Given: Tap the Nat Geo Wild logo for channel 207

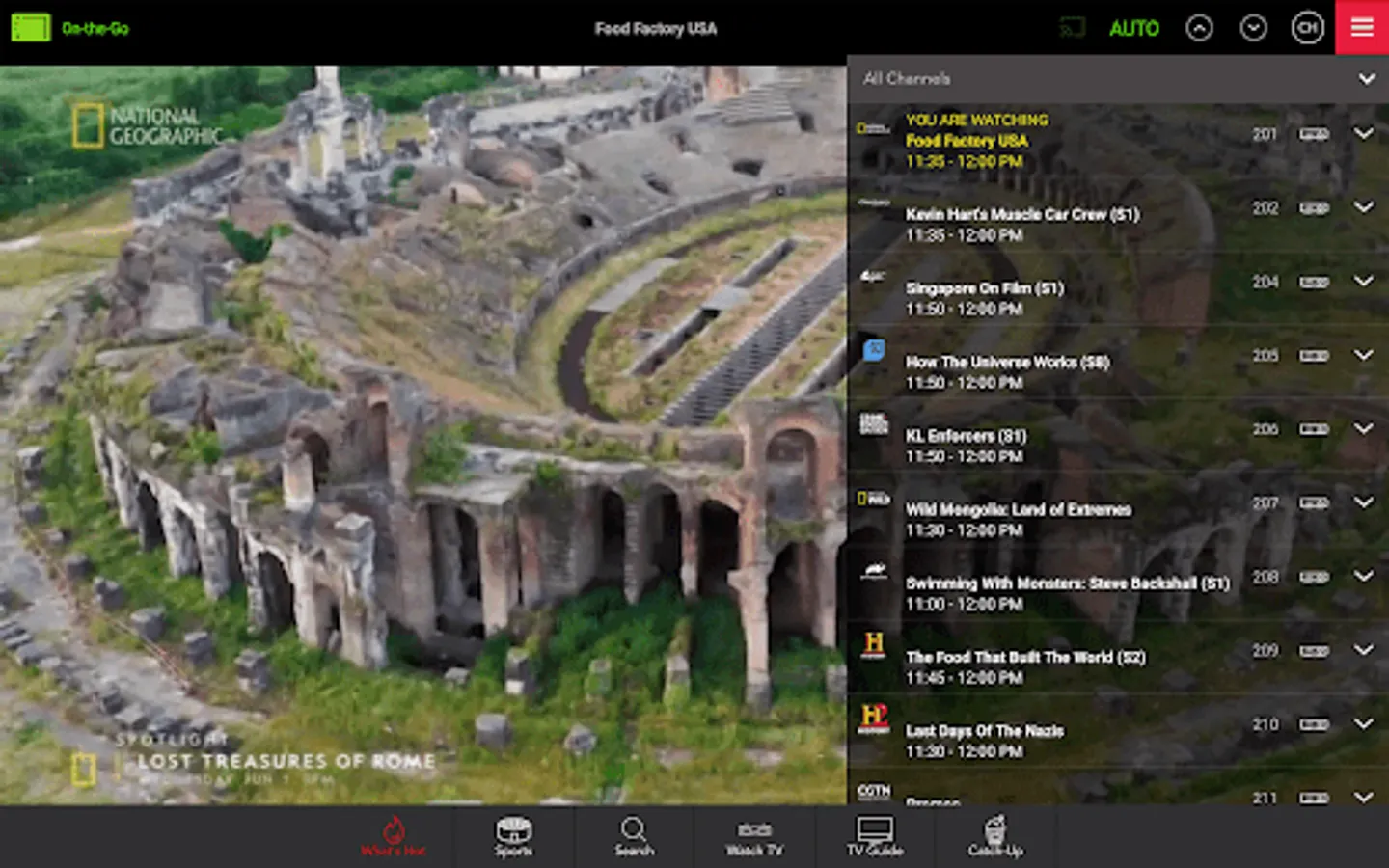Looking at the screenshot, I should tap(874, 499).
